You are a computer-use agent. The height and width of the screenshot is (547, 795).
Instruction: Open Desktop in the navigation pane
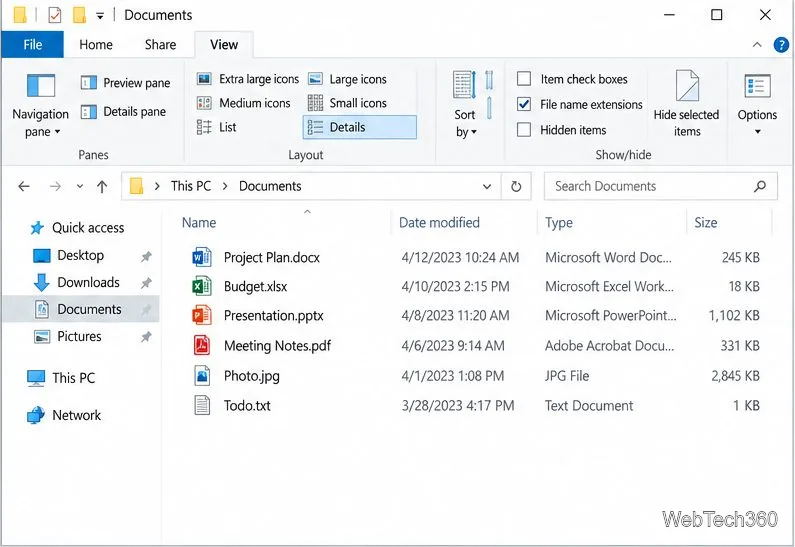click(x=68, y=256)
